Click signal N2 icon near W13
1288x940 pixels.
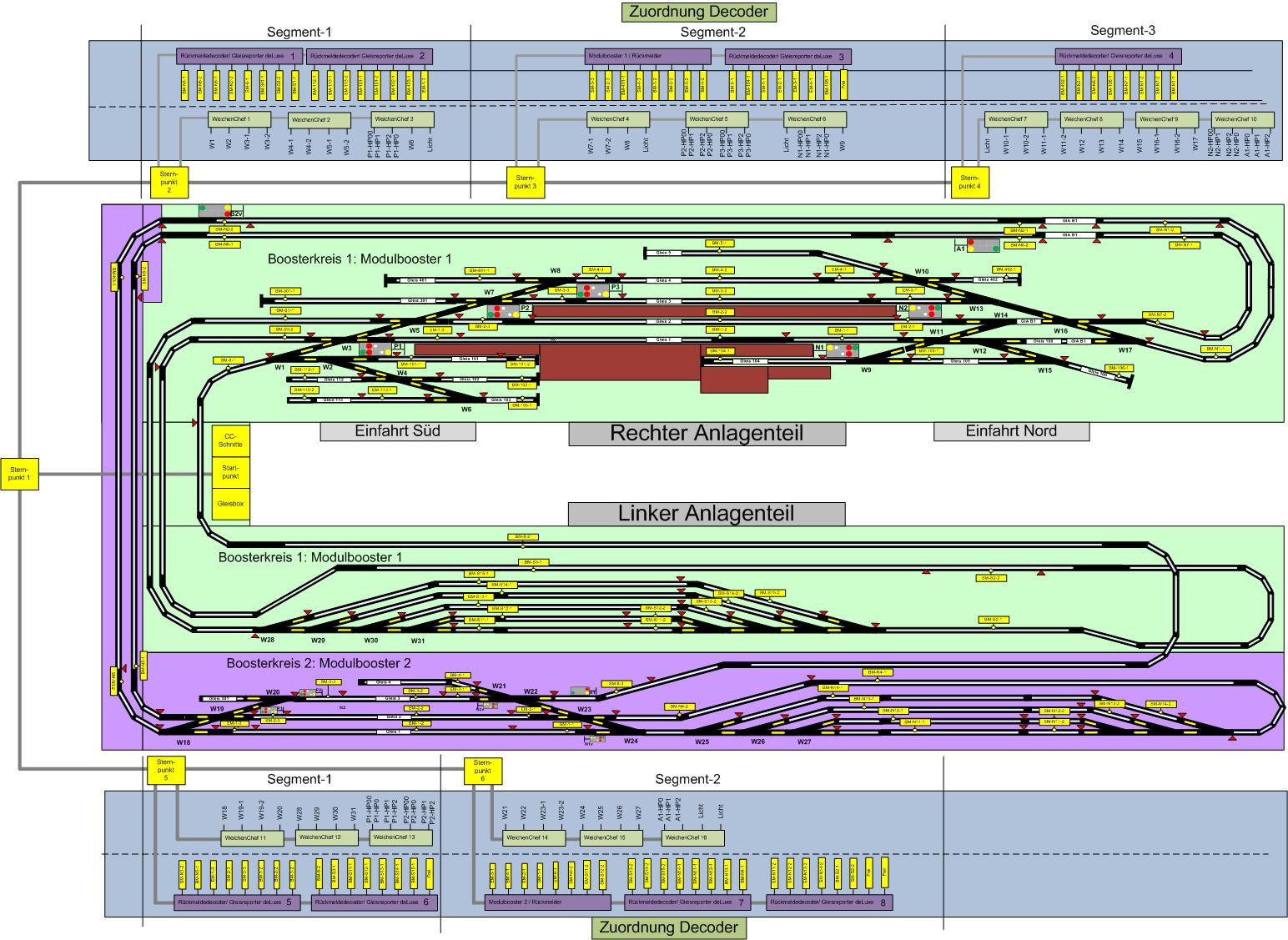tap(925, 310)
